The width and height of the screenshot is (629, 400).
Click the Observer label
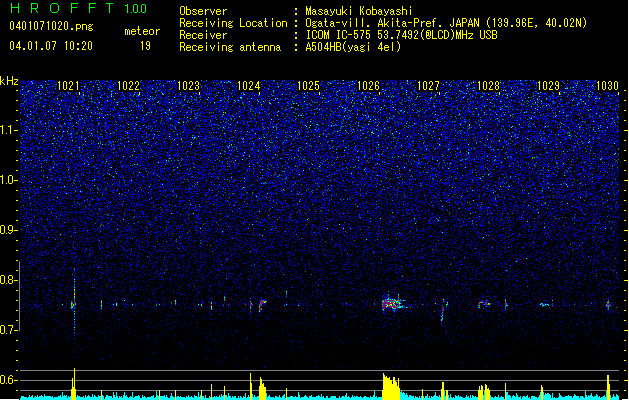(203, 11)
